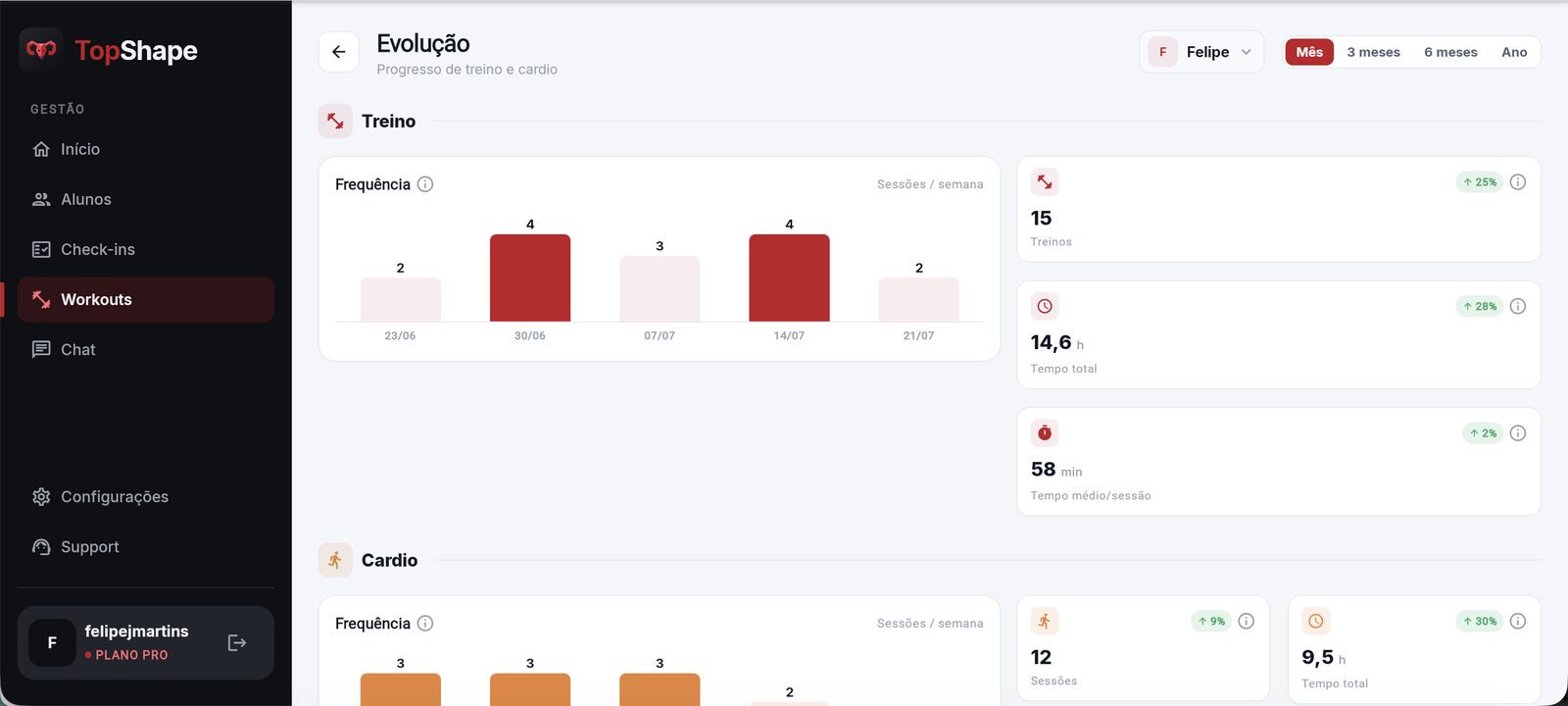Click the logout icon beside felipejmartins
1568x706 pixels.
tap(237, 642)
